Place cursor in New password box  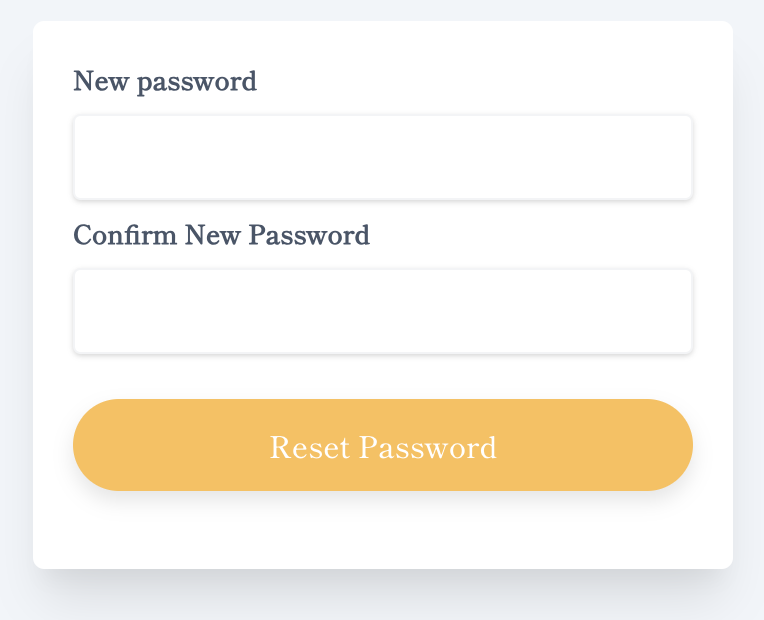(383, 157)
